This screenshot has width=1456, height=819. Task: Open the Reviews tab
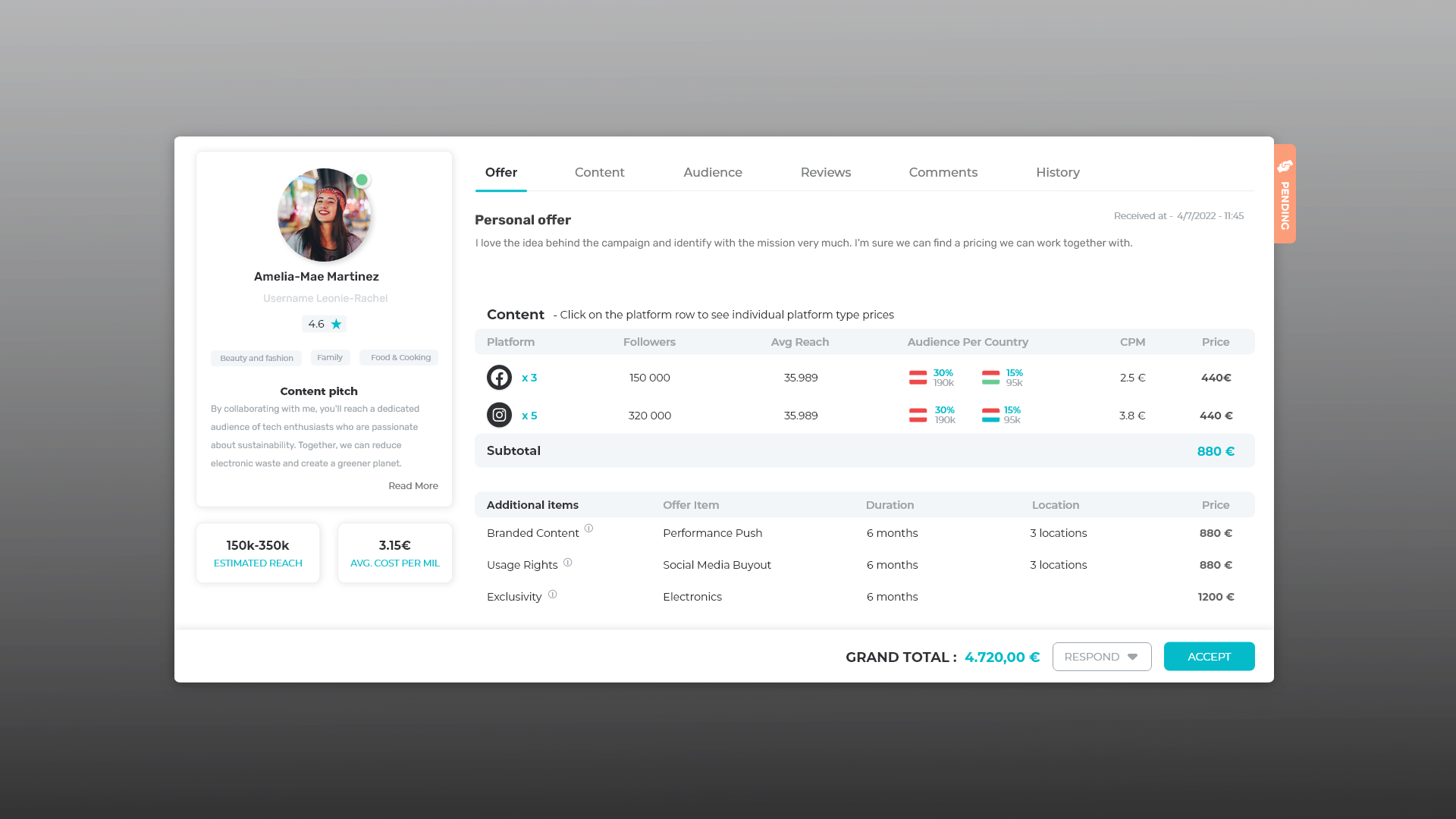(x=825, y=172)
